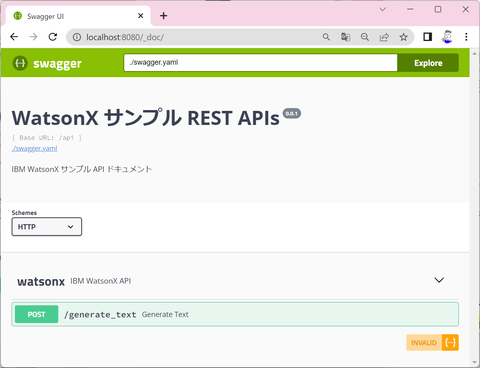Click the Swagger logo icon

click(x=20, y=63)
